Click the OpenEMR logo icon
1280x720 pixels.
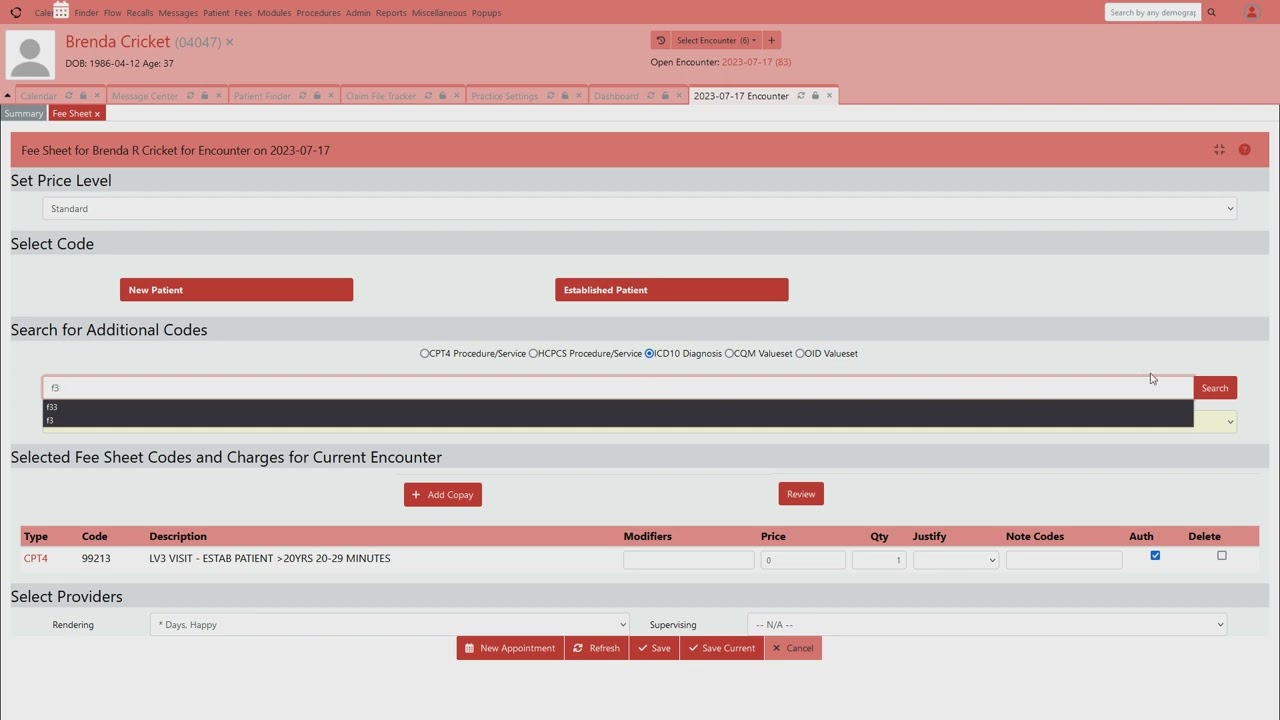(x=15, y=13)
